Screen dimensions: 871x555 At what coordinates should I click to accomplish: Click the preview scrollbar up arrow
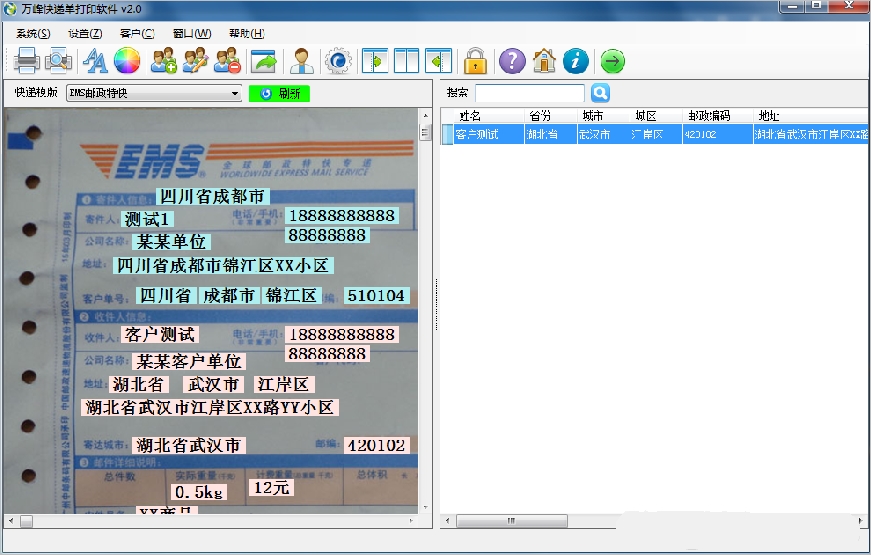click(x=426, y=116)
